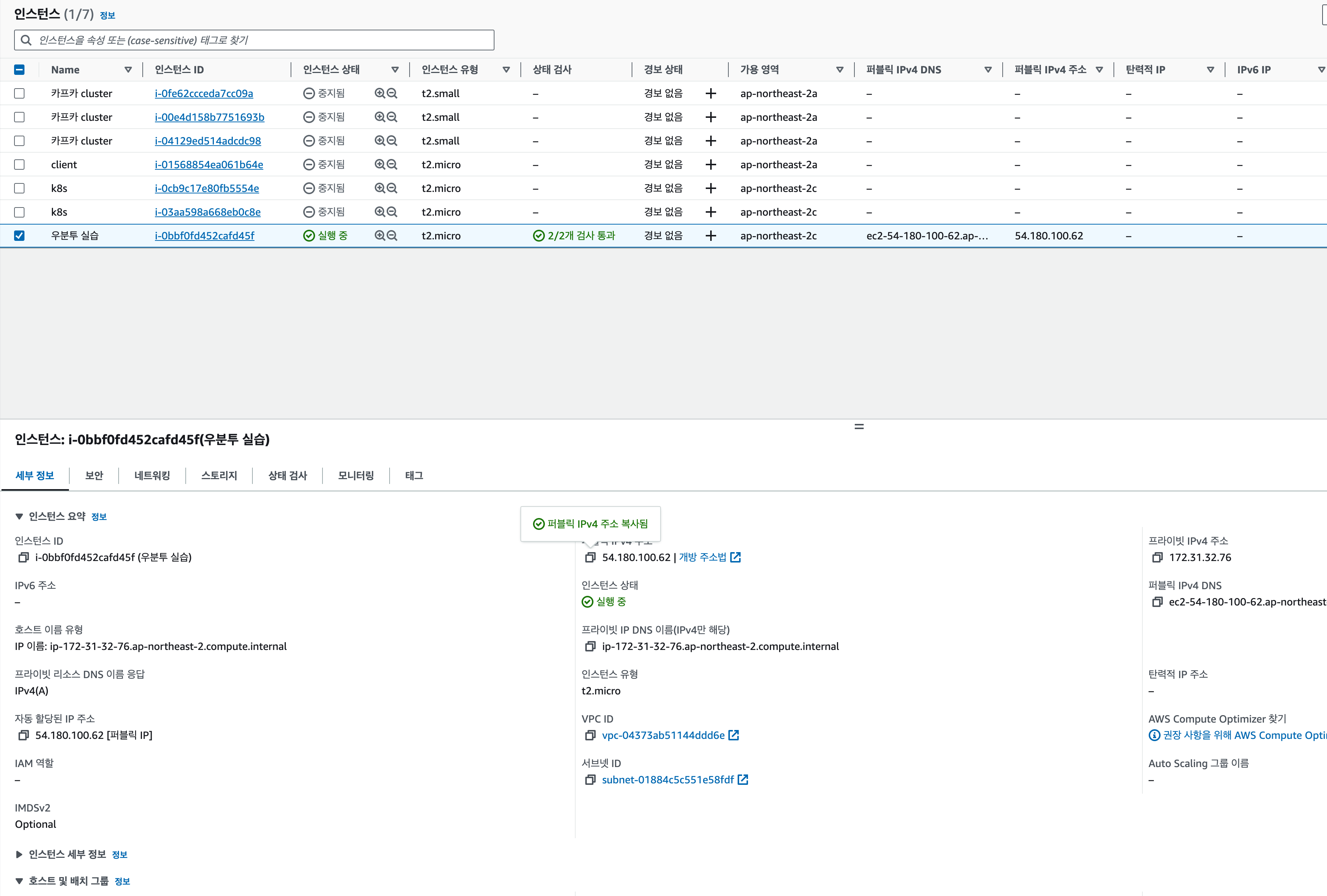This screenshot has width=1327, height=896.
Task: Switch to the 네트워킹 tab
Action: pos(152,475)
